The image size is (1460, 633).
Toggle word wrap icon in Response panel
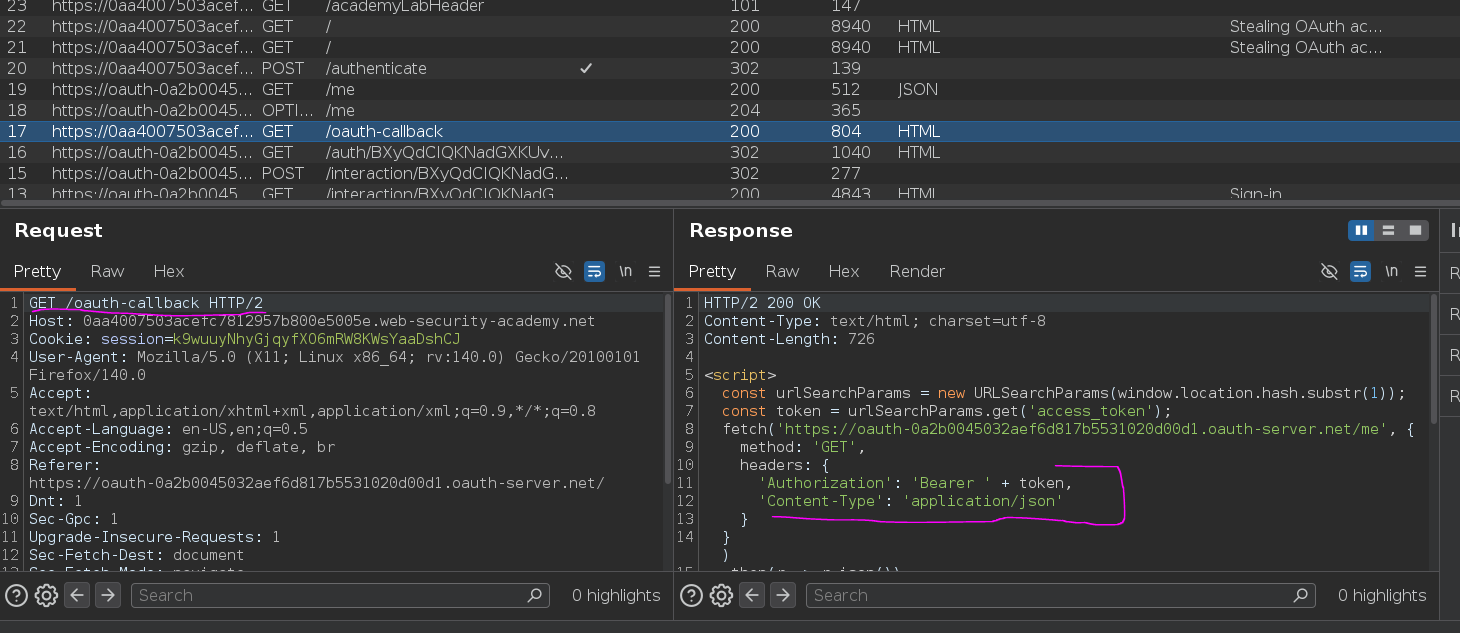click(x=1360, y=271)
